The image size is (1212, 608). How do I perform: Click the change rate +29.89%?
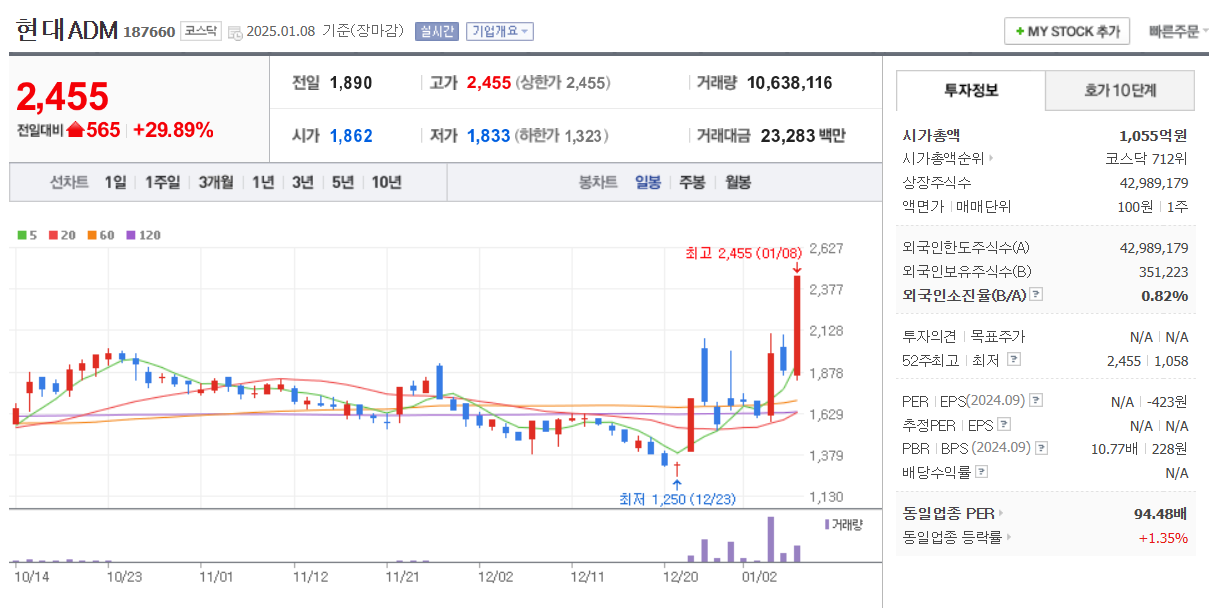point(173,130)
